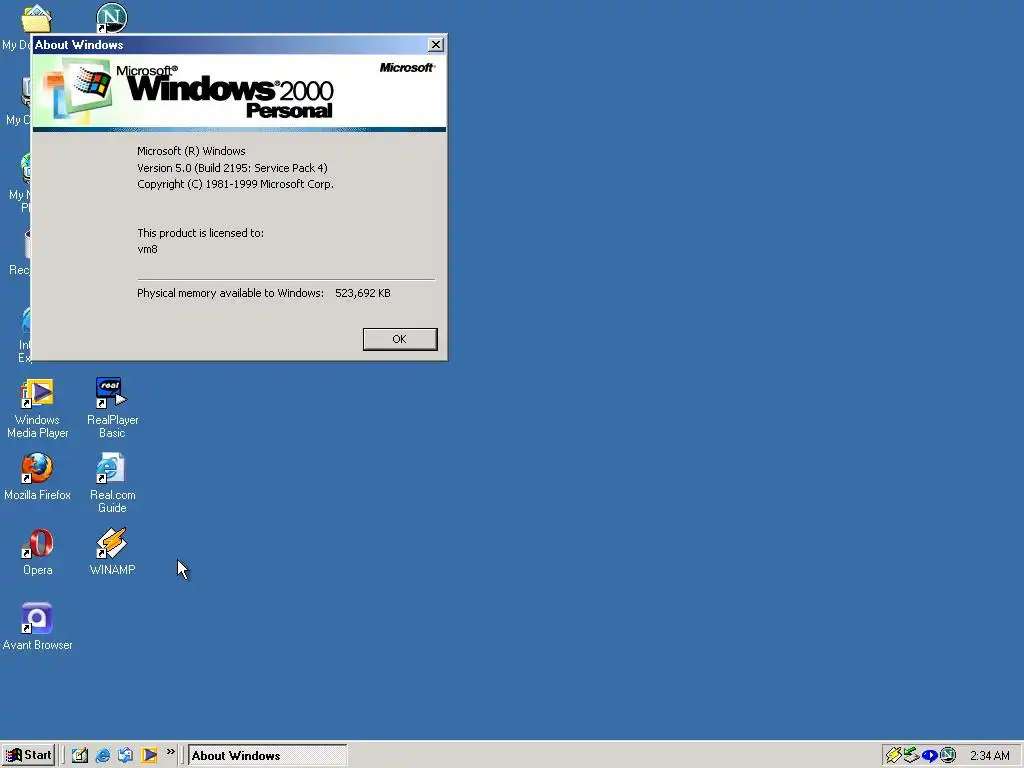Expand the quick launch overflow chevron
The height and width of the screenshot is (768, 1024).
click(170, 752)
